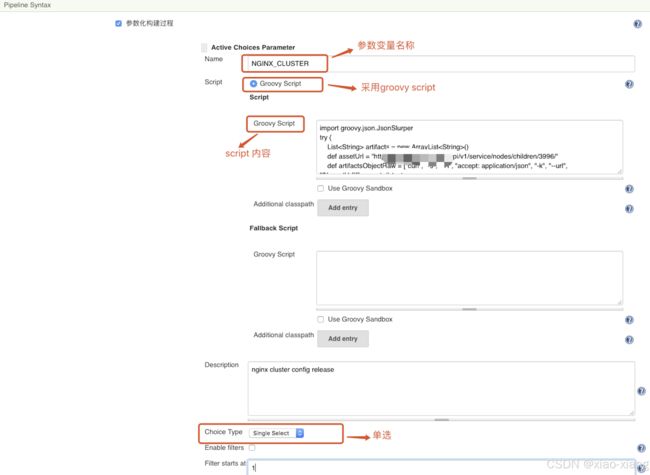This screenshot has height=475, width=650.
Task: Select the Groovy Script radio button
Action: [x=253, y=83]
